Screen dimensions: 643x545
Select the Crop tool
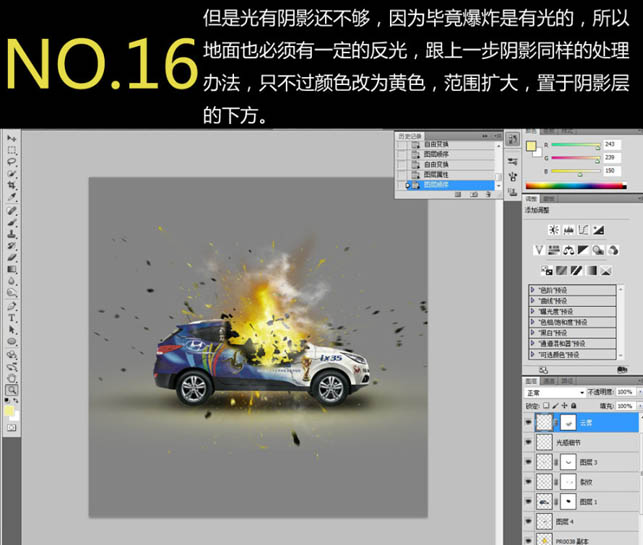pyautogui.click(x=11, y=185)
